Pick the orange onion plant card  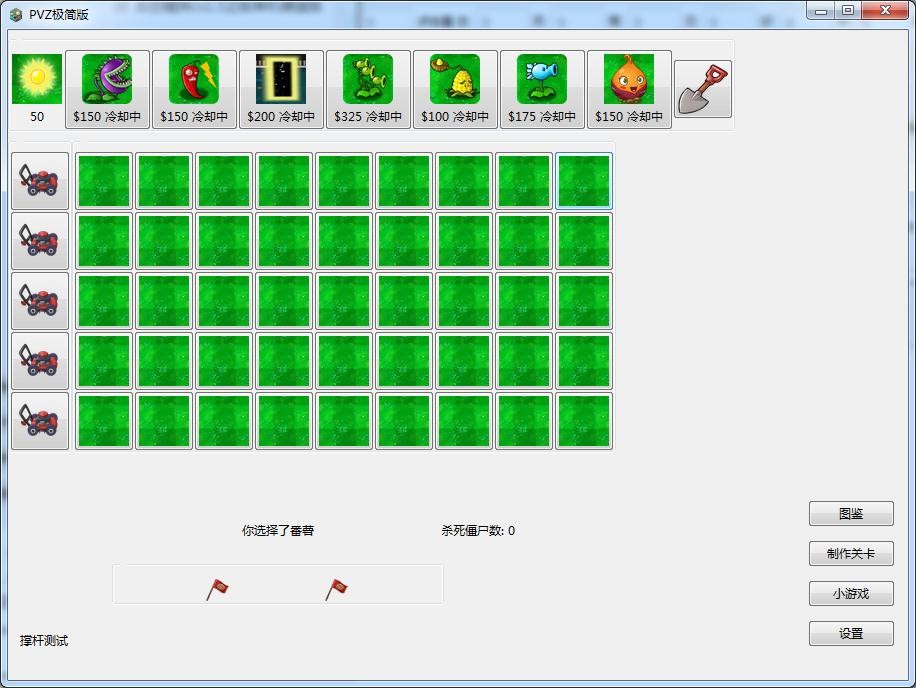629,89
